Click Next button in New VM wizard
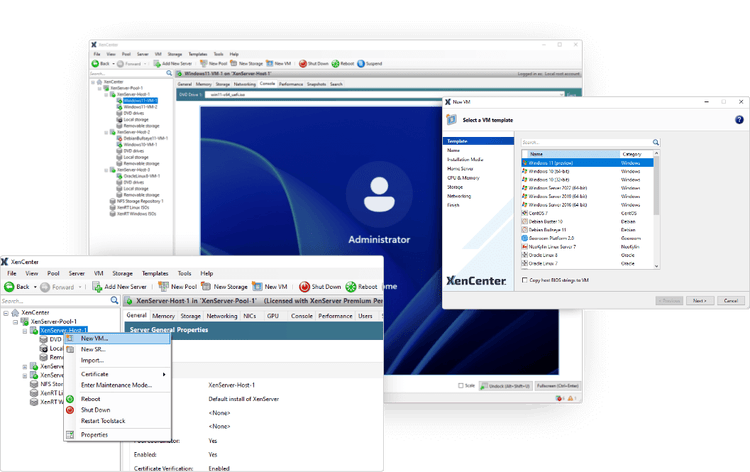Screen dimensions: 750x472 pyautogui.click(x=700, y=301)
